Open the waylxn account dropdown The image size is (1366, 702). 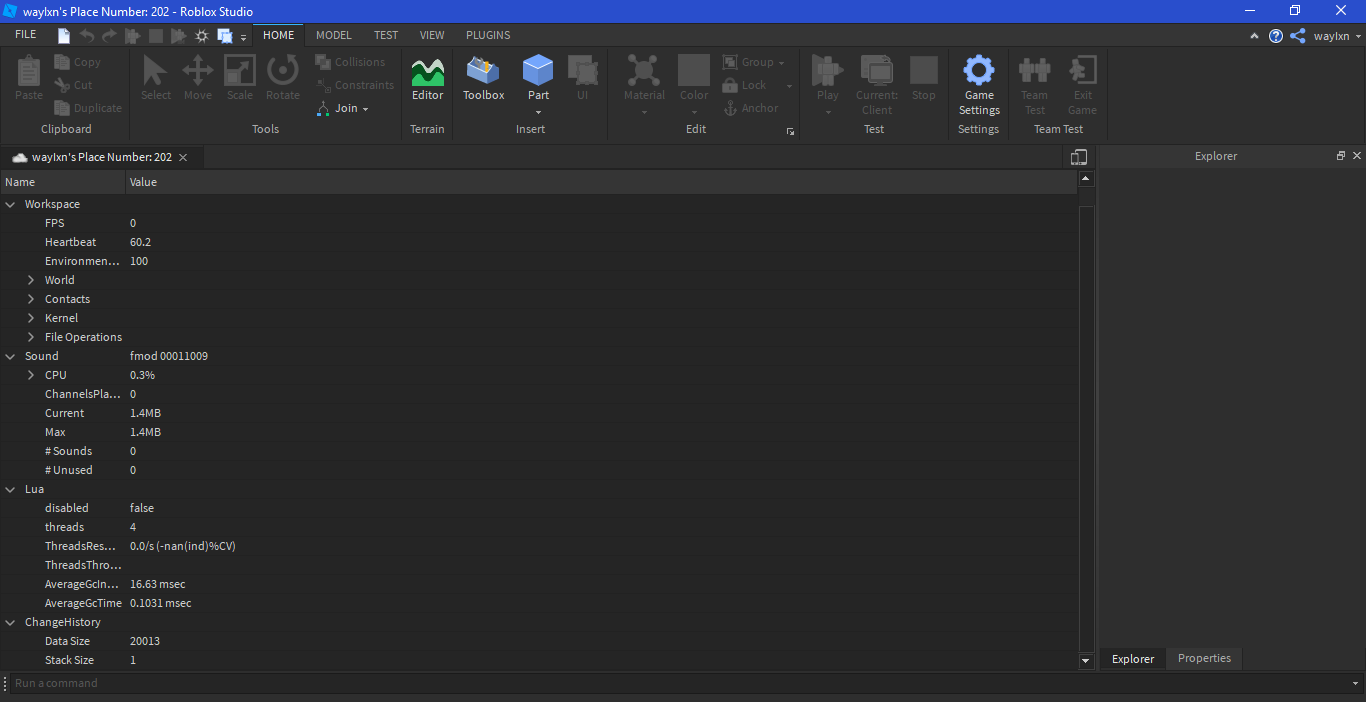click(x=1337, y=36)
